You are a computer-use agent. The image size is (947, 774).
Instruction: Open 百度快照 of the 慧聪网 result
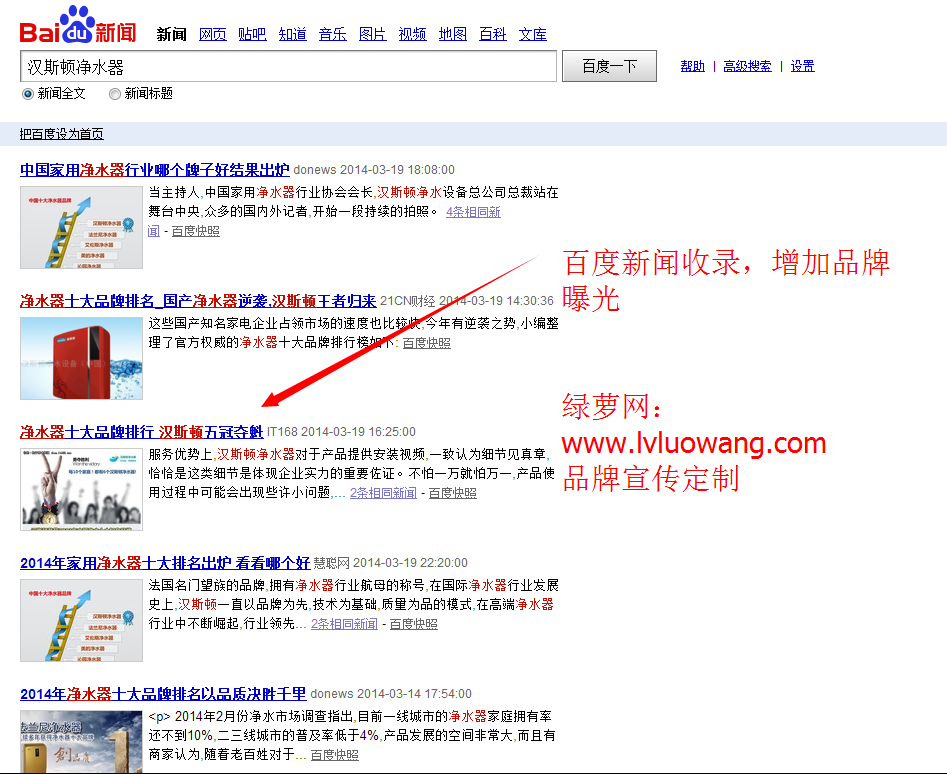(413, 624)
